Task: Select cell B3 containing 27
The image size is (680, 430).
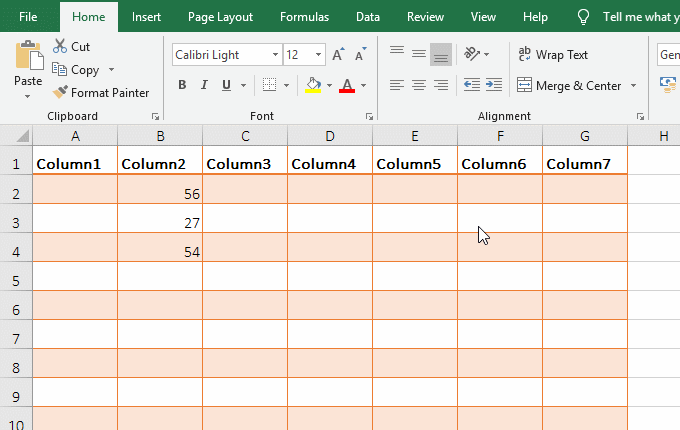Action: 160,222
